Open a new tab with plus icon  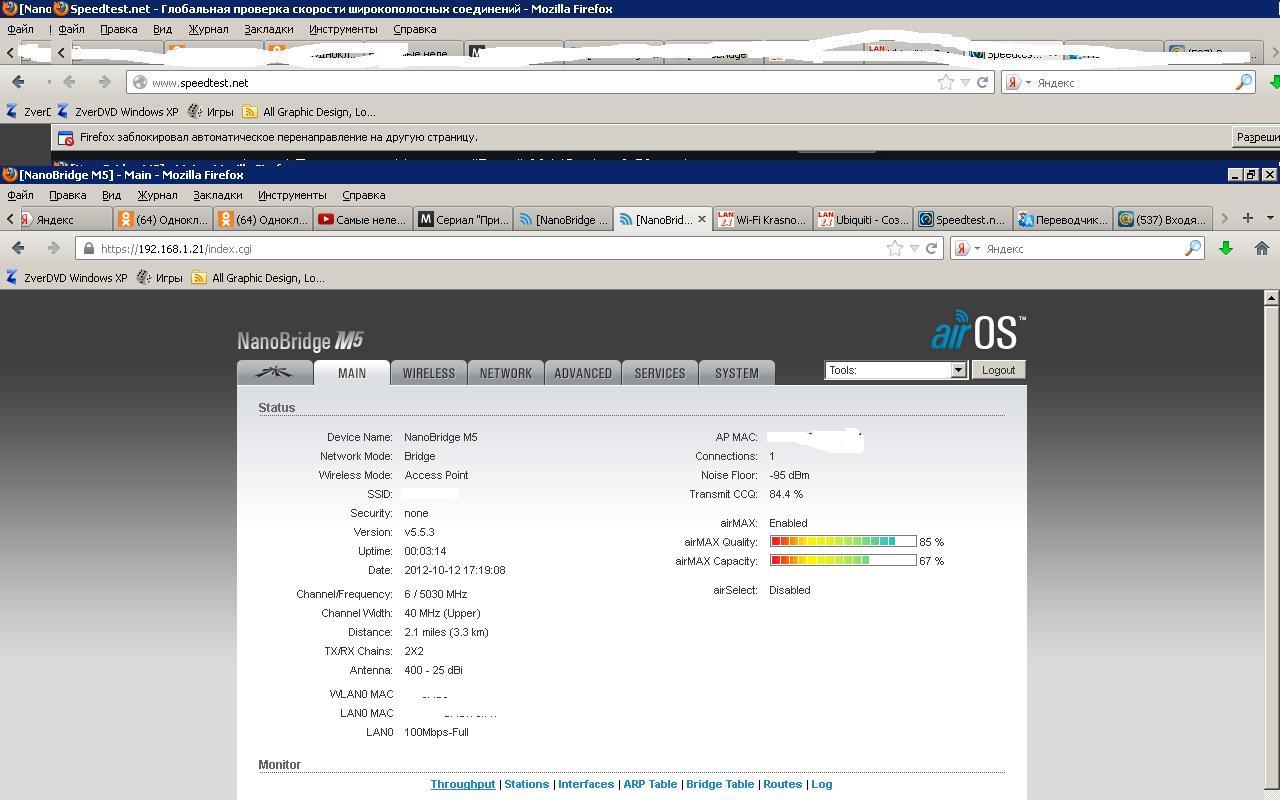pos(1247,218)
